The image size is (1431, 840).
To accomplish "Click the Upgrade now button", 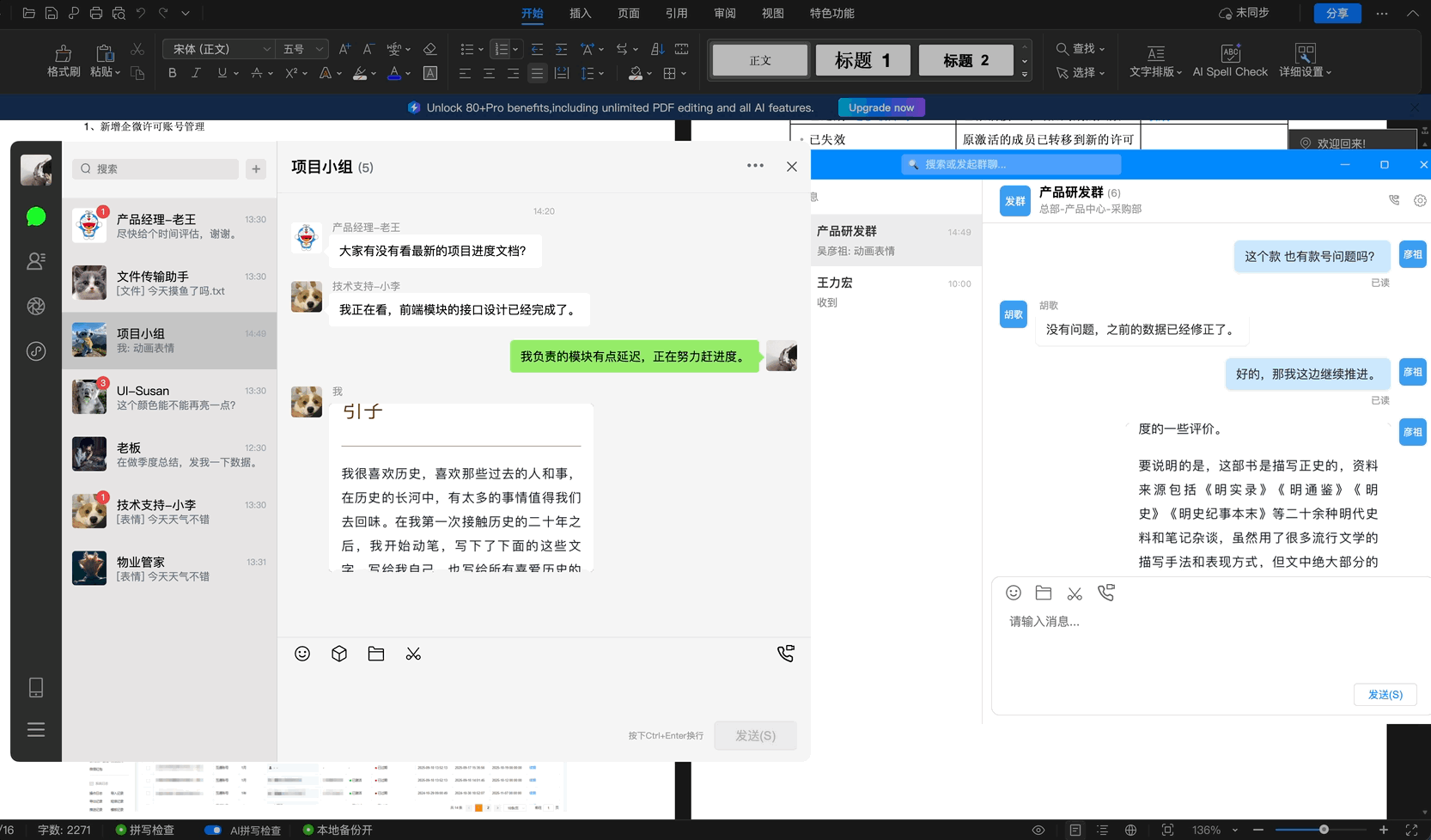I will [880, 107].
